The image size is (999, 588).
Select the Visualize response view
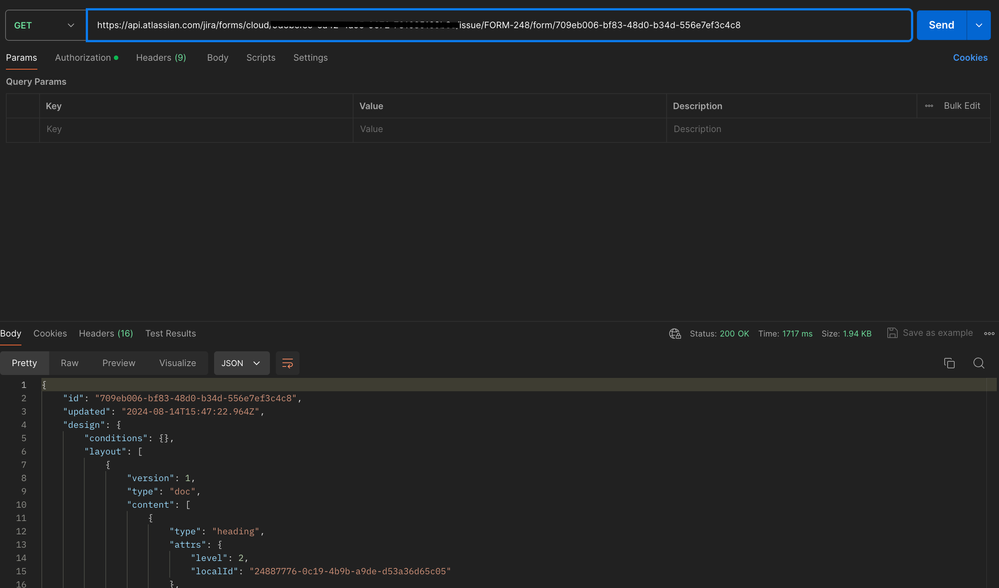[177, 362]
